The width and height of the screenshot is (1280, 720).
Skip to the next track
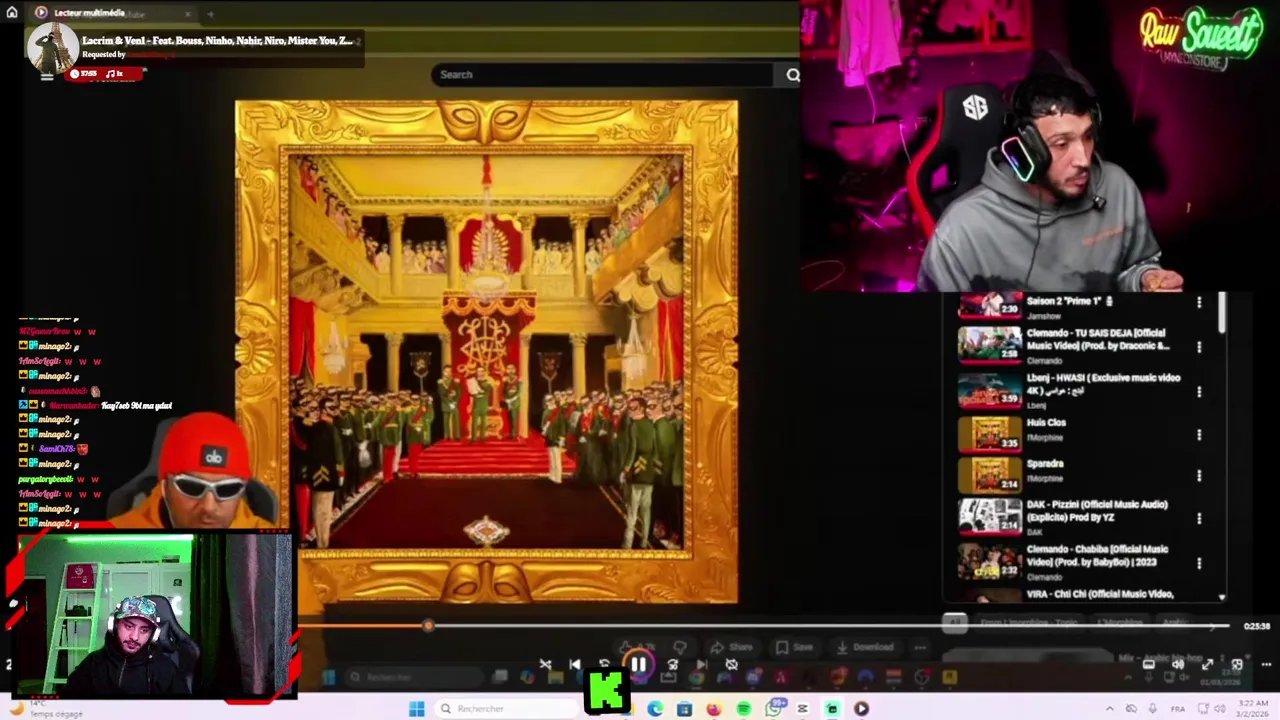702,664
